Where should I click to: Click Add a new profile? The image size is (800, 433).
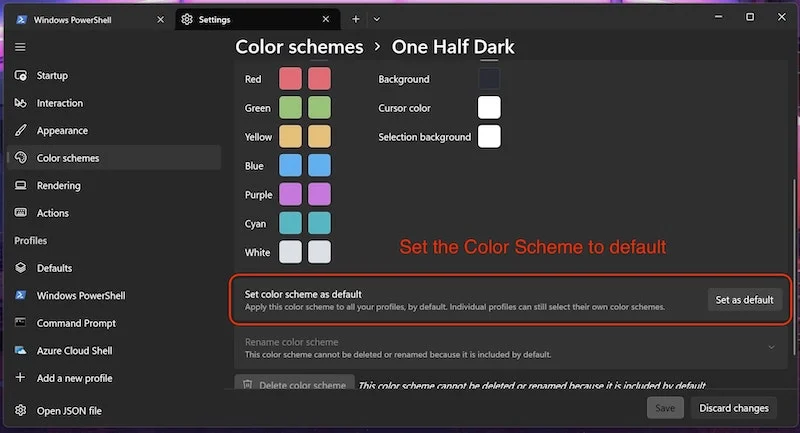tap(114, 378)
